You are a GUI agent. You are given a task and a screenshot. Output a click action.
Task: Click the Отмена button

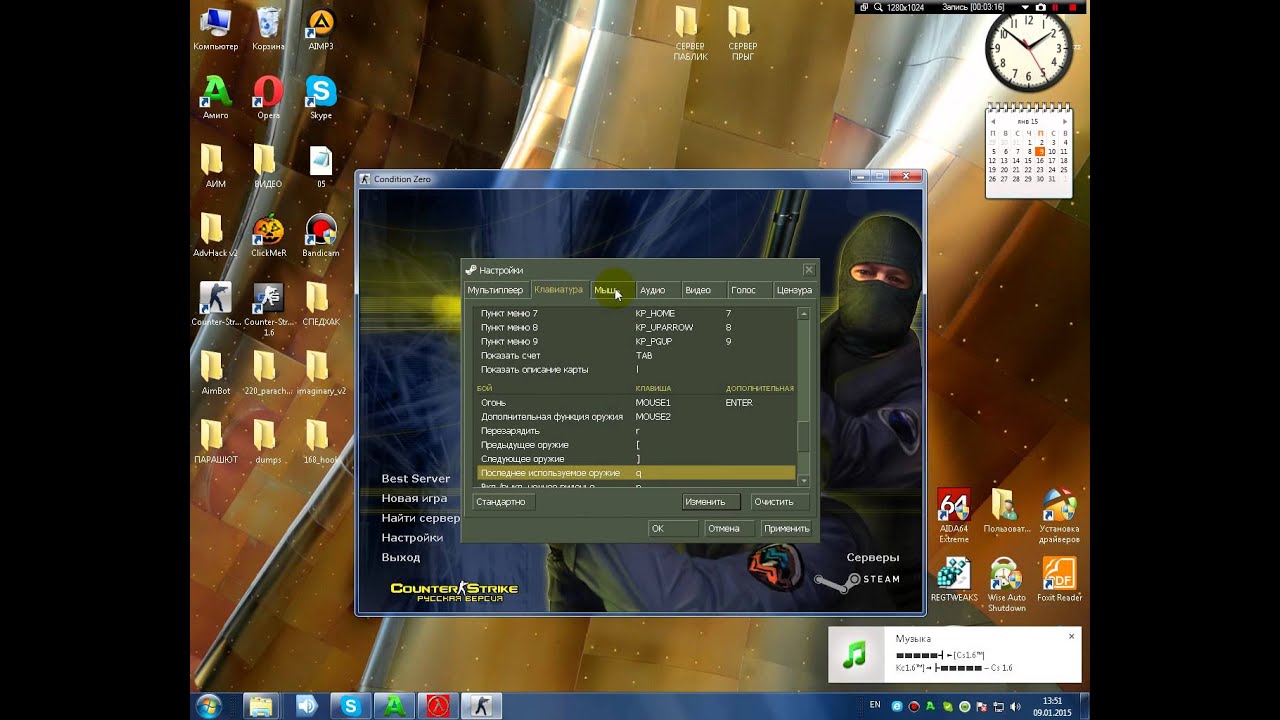pyautogui.click(x=729, y=528)
